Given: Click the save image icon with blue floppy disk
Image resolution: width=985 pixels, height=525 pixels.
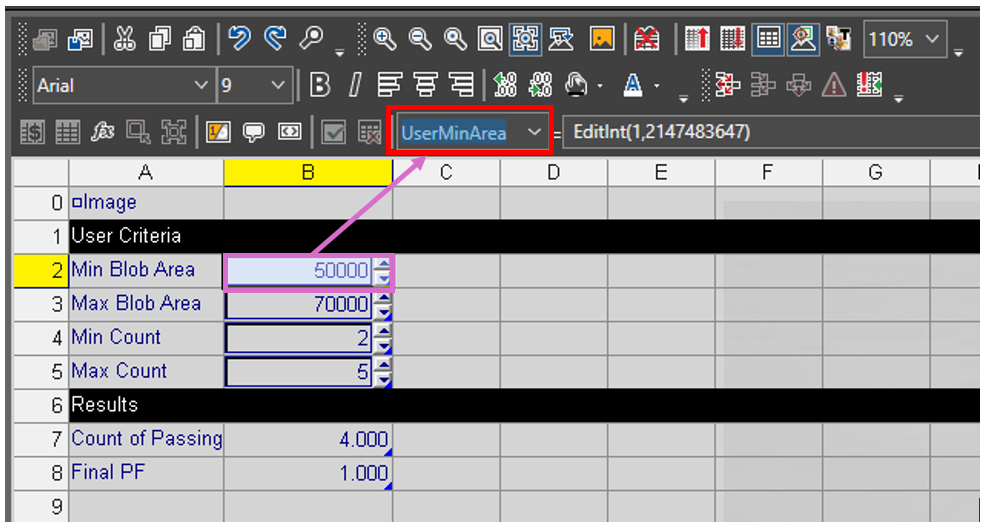Looking at the screenshot, I should (x=80, y=40).
